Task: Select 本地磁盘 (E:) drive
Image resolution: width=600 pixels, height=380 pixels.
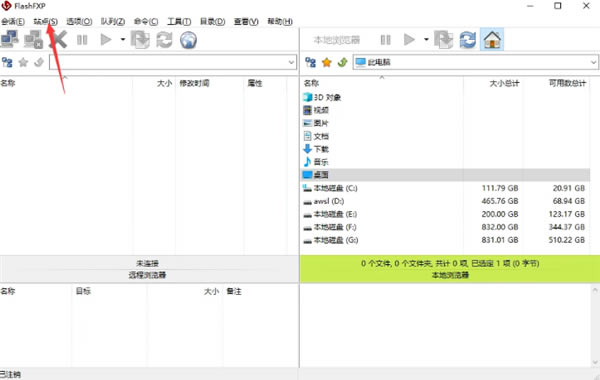Action: 330,214
